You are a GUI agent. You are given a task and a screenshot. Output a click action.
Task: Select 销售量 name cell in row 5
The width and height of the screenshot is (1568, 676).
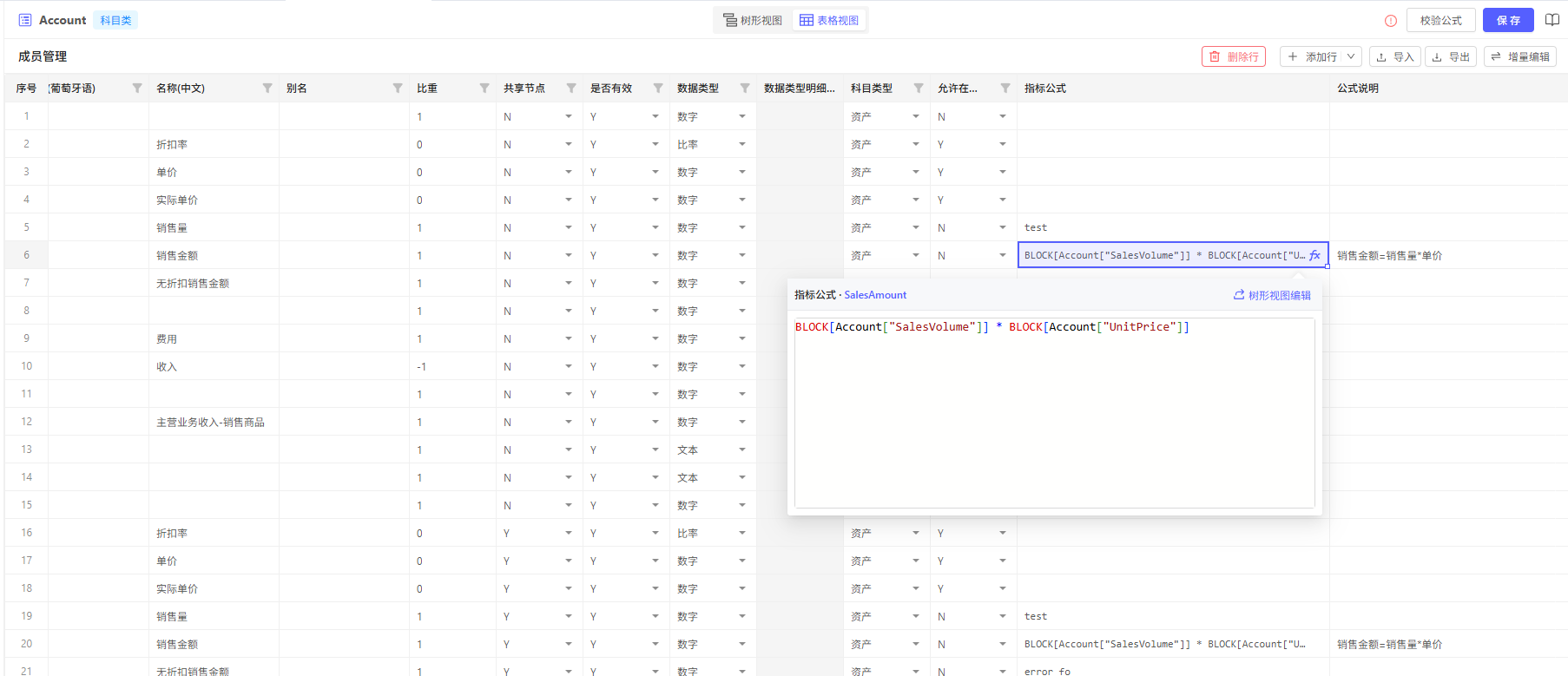[214, 227]
